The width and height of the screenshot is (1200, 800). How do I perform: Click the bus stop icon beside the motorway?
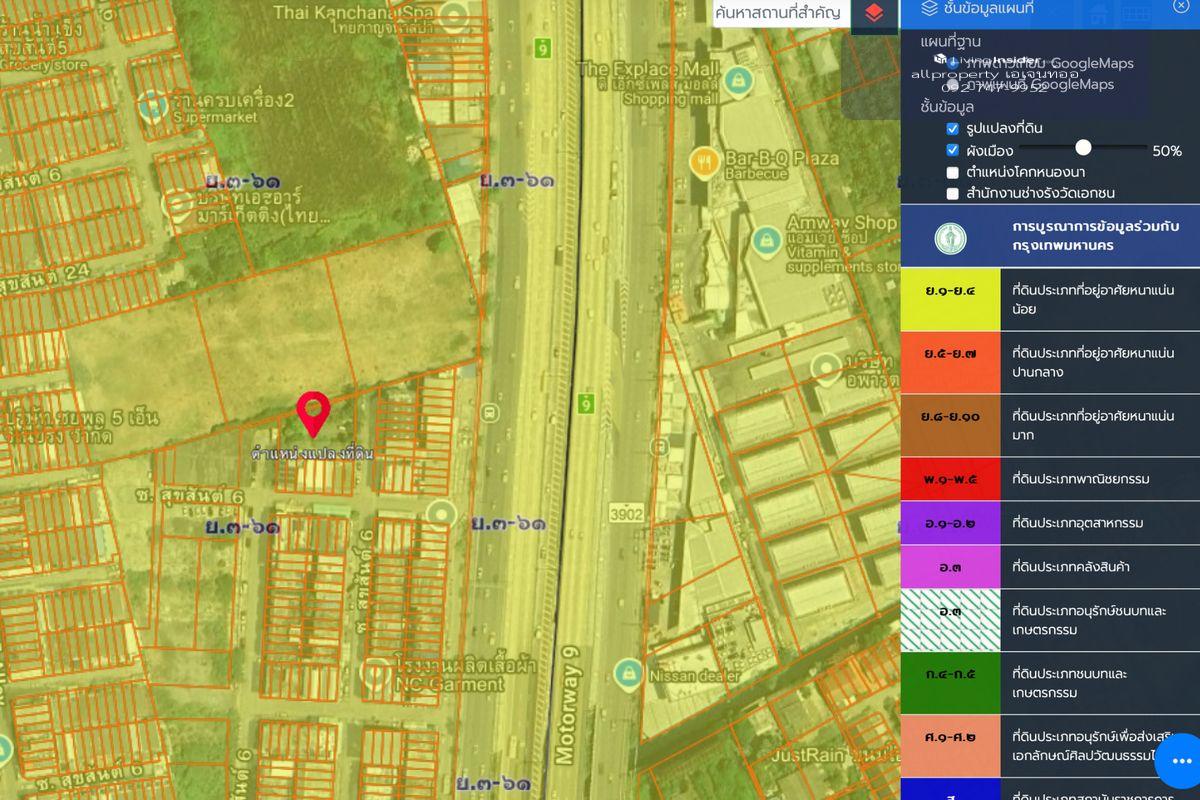point(489,413)
